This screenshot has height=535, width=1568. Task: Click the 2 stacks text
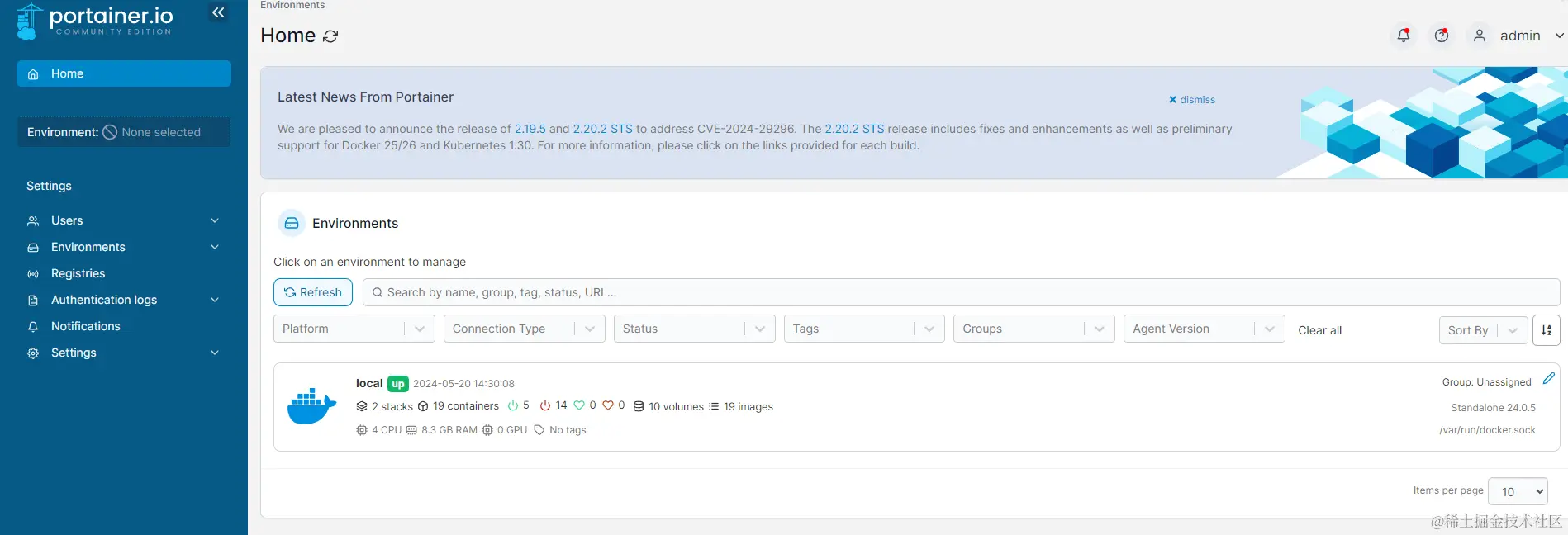tap(392, 406)
